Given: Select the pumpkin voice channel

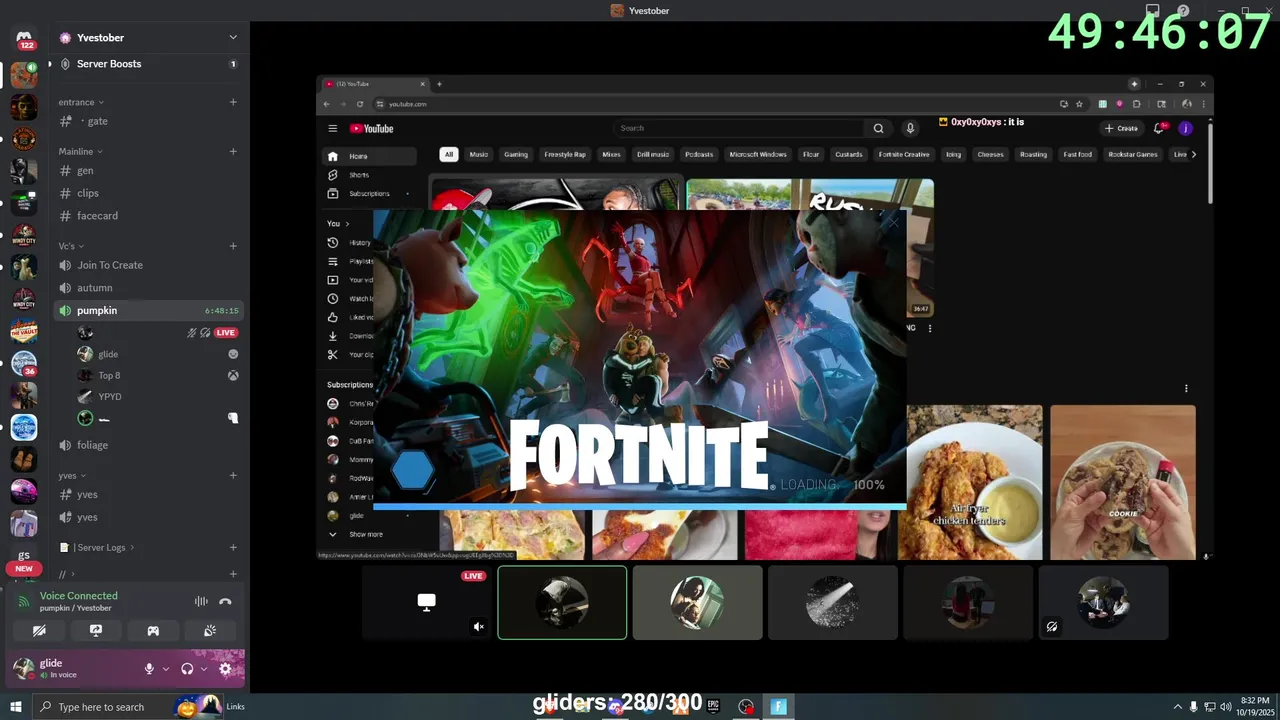Looking at the screenshot, I should tap(149, 311).
